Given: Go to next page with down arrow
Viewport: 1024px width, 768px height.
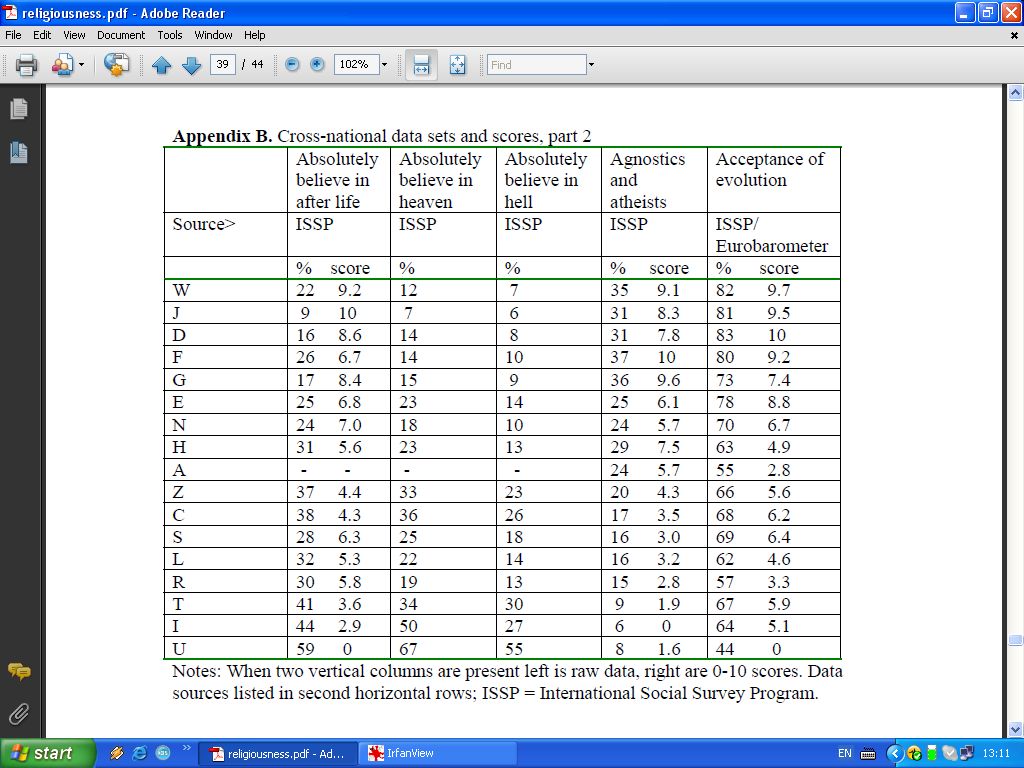Looking at the screenshot, I should click(191, 65).
